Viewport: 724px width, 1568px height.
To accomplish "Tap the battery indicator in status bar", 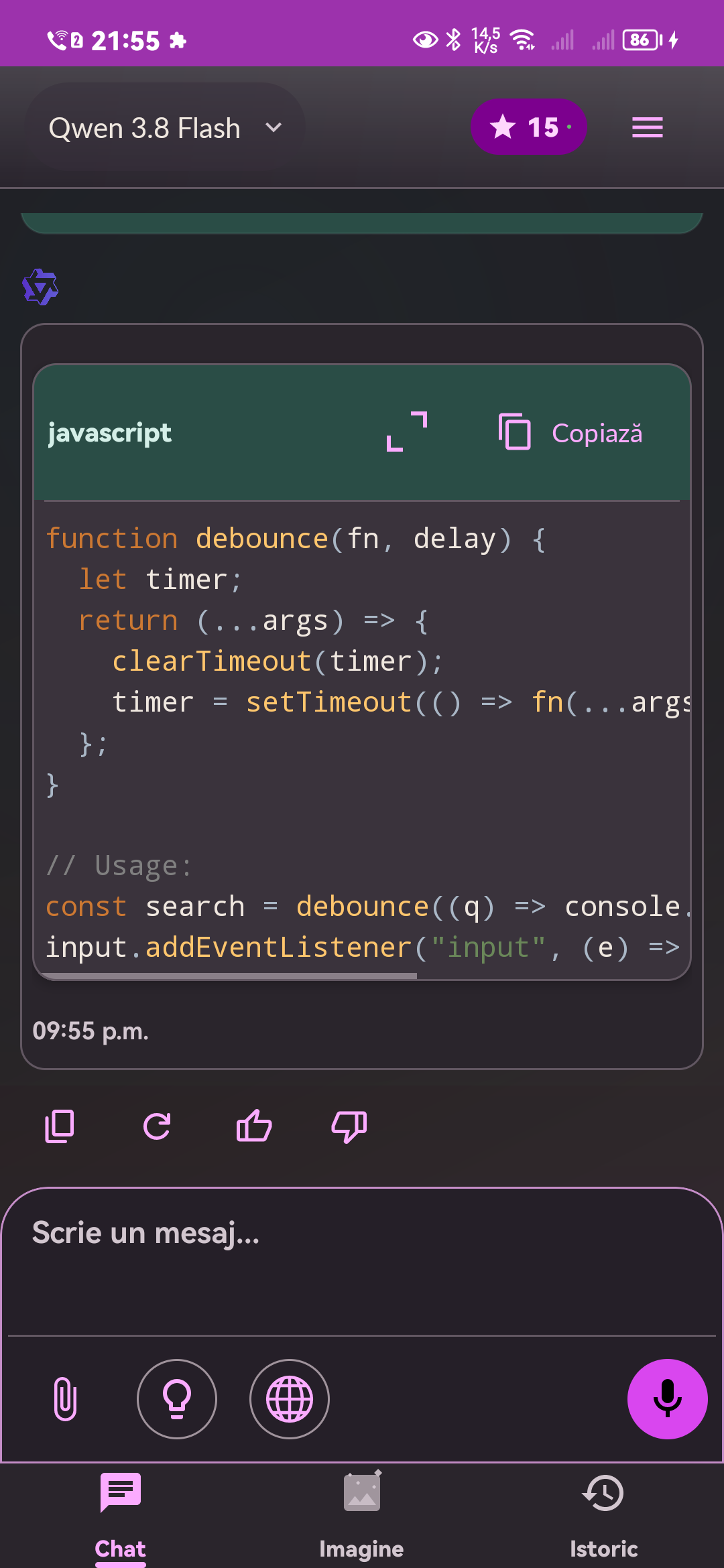I will pos(642,40).
